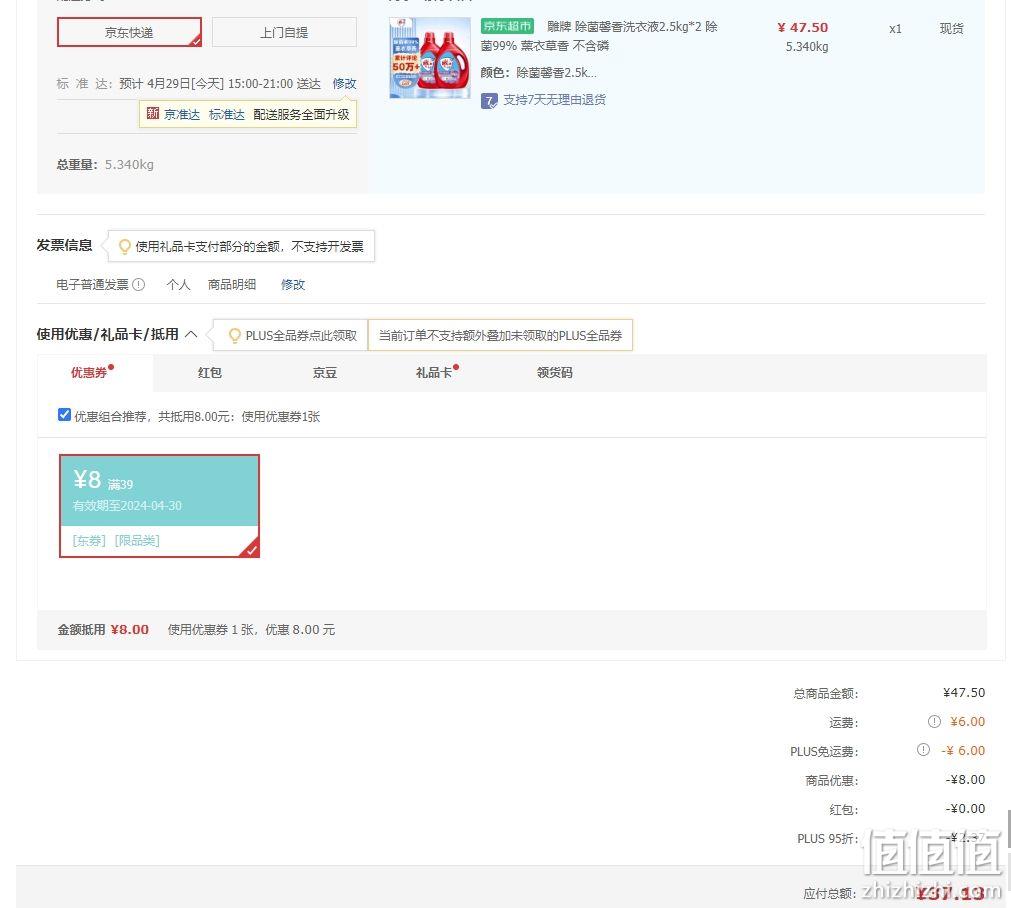Select the 京东快递 delivery option
1011x908 pixels.
coord(129,32)
